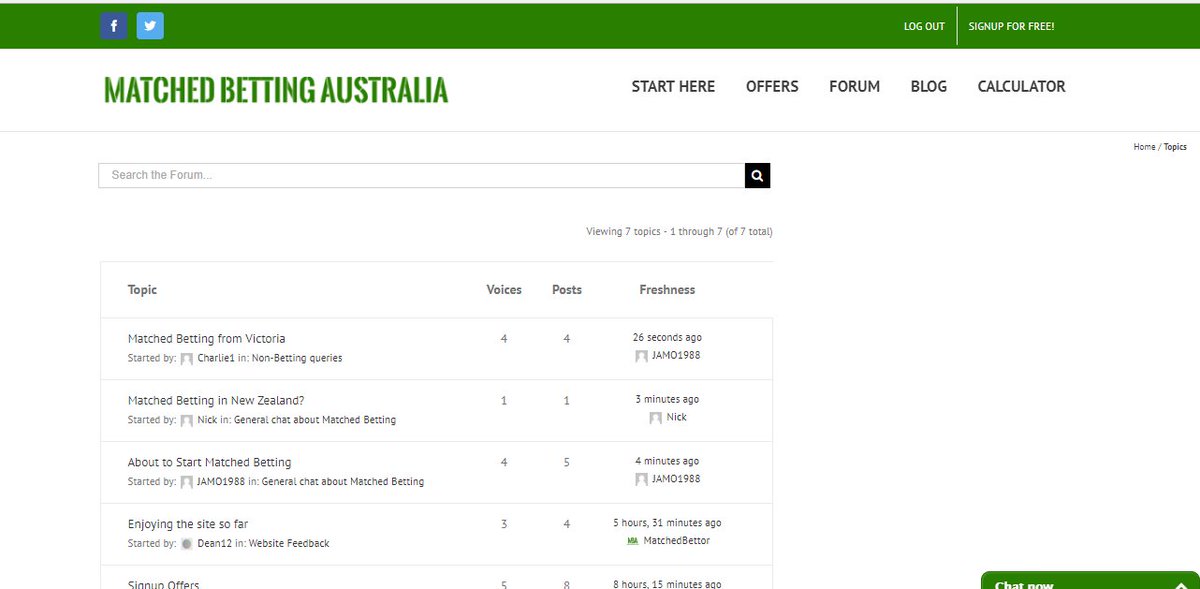The image size is (1200, 589).
Task: Click Viewing 7 topics count text
Action: [x=679, y=232]
